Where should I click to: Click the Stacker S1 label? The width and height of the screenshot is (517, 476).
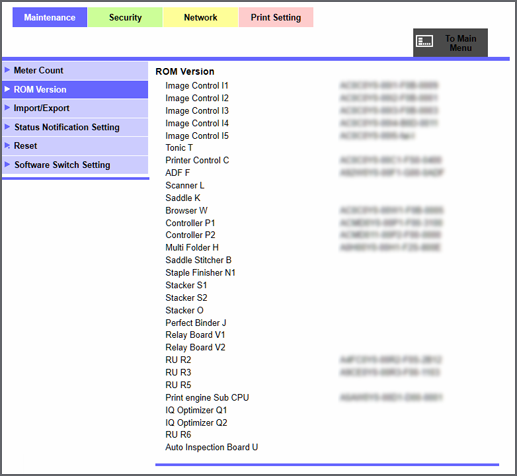(x=186, y=285)
